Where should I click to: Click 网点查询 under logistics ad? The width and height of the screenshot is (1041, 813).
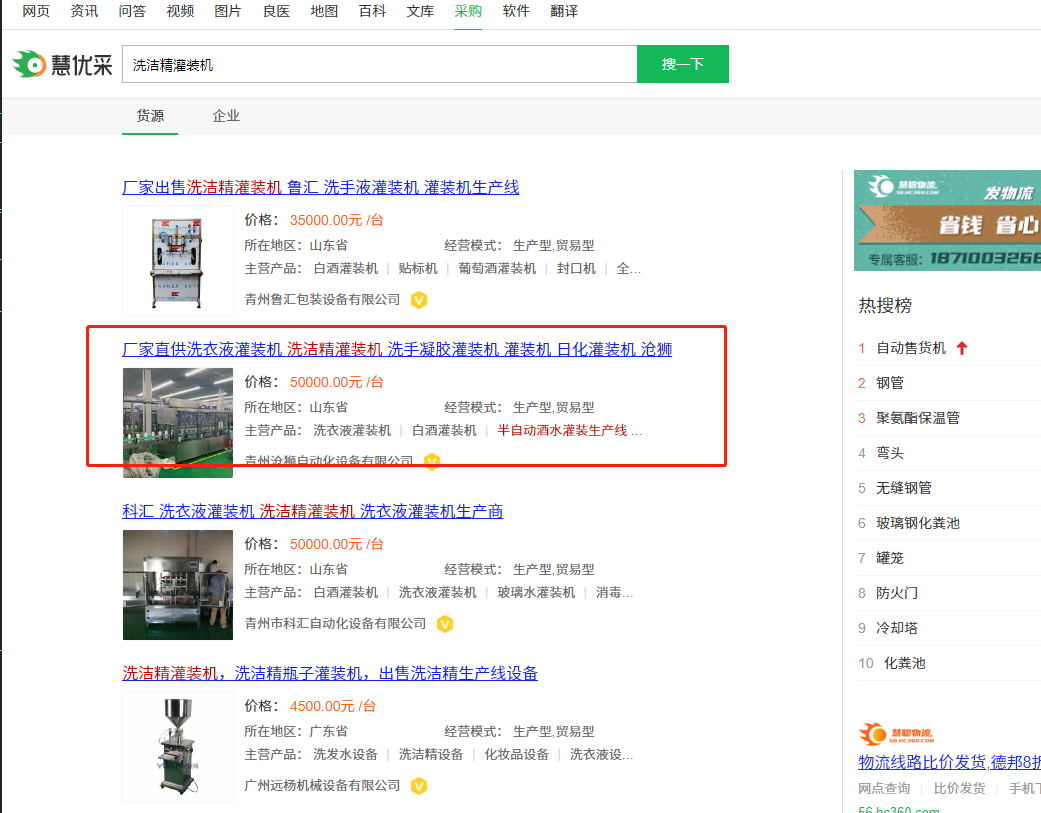coord(884,788)
